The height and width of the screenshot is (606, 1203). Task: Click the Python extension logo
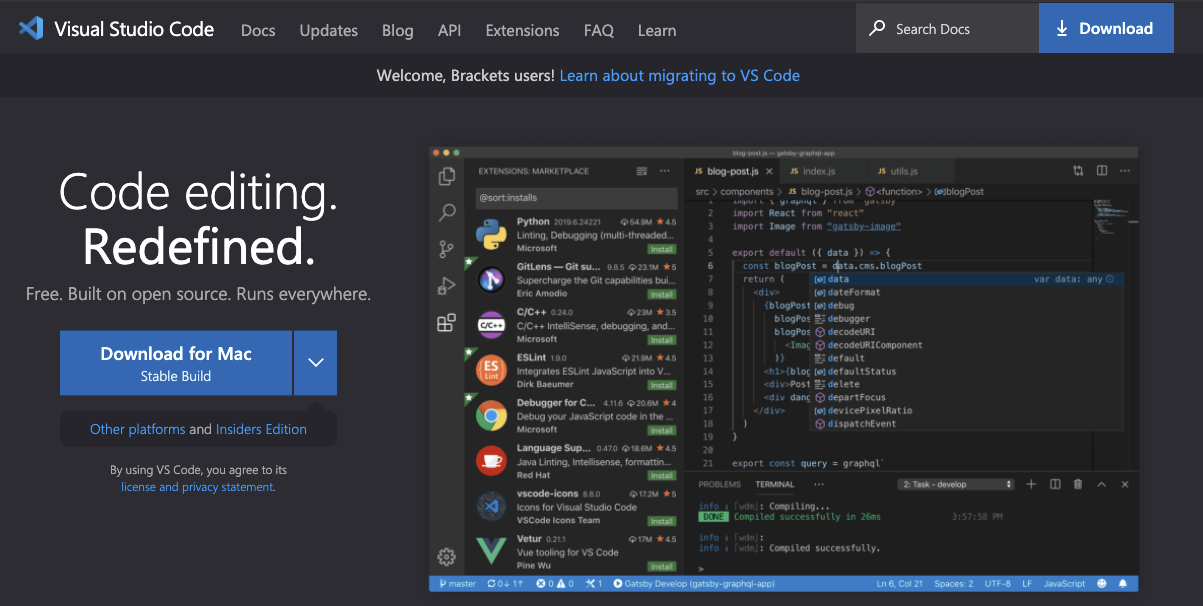(x=491, y=234)
